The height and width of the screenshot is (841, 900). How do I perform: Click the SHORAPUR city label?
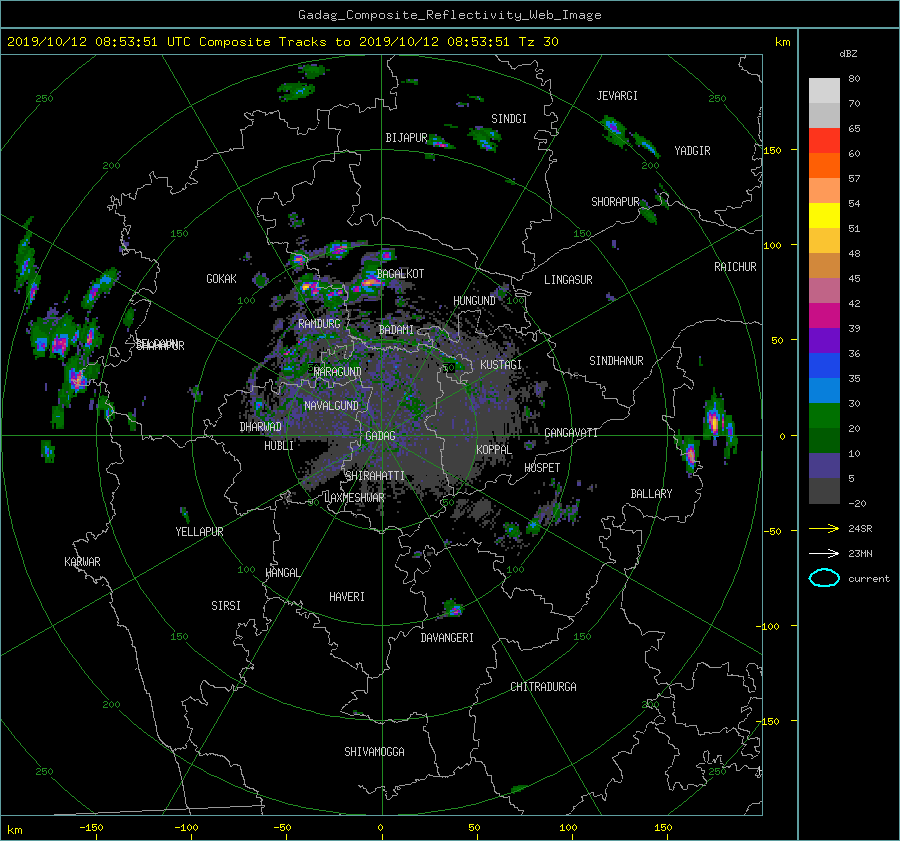pos(615,202)
